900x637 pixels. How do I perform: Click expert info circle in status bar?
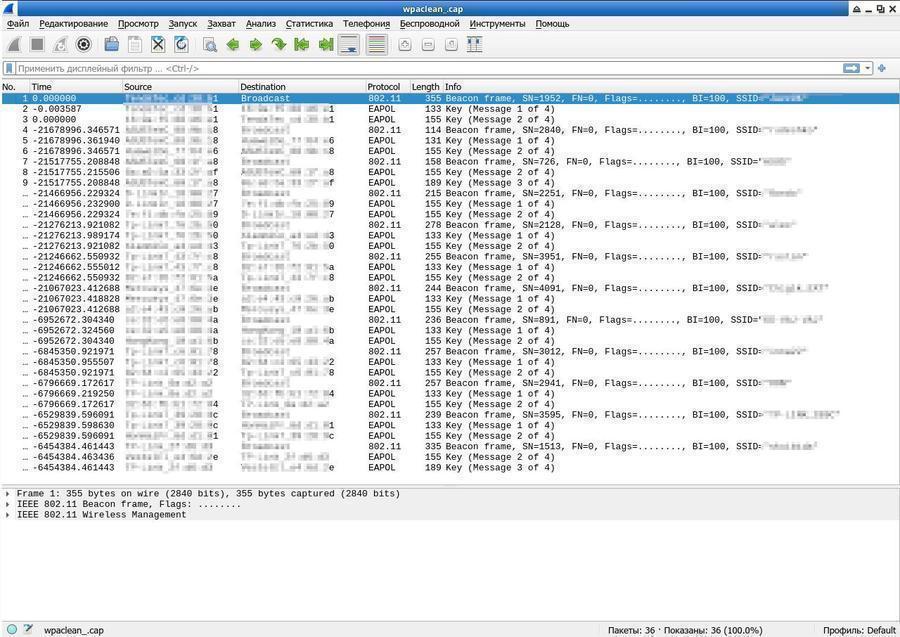pos(12,630)
